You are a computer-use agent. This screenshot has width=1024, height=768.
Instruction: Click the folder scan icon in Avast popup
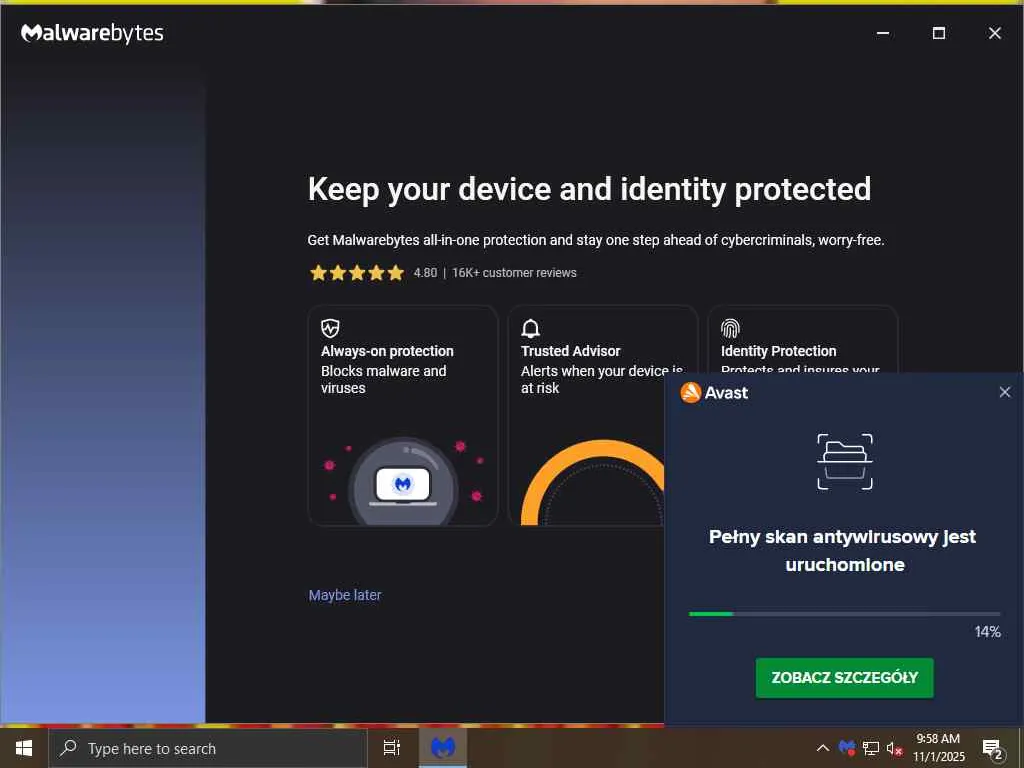pyautogui.click(x=845, y=462)
